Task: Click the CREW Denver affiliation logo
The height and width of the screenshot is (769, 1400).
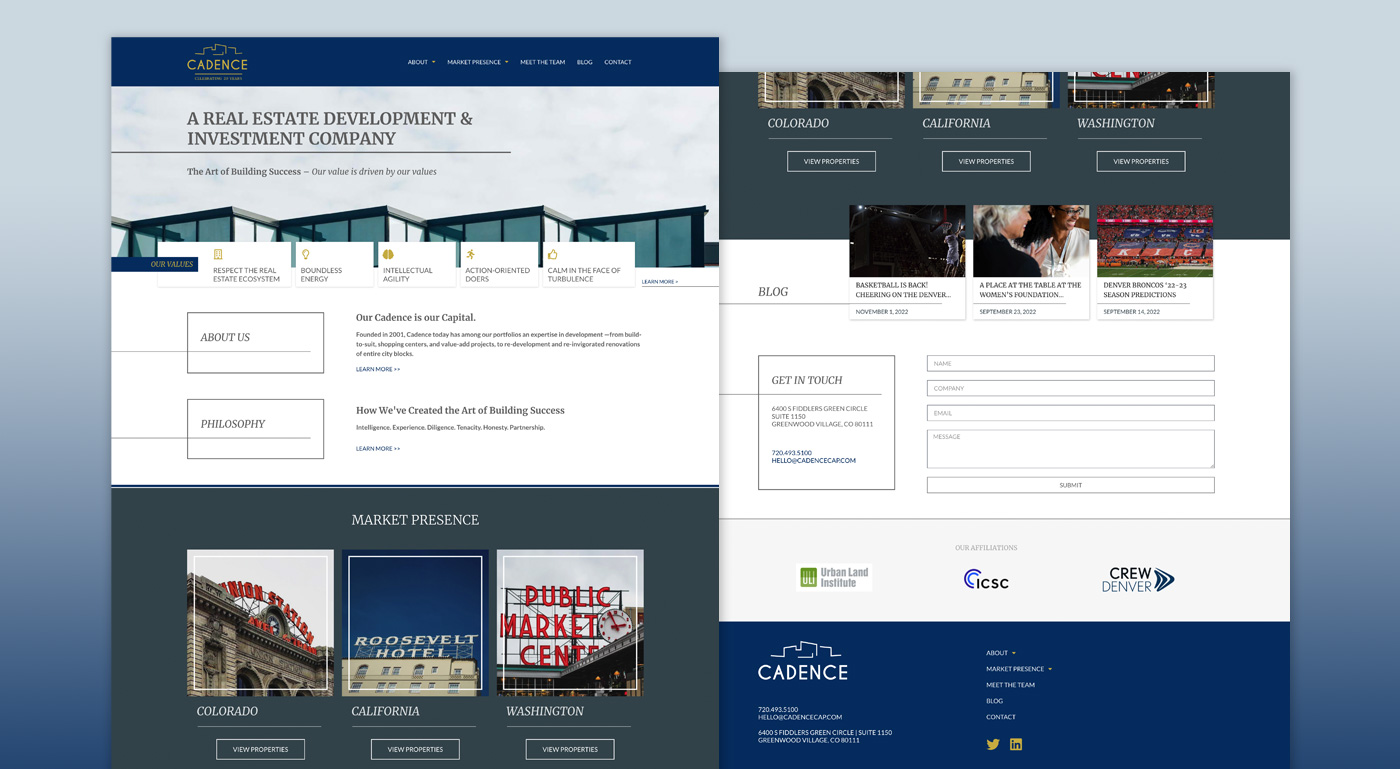Action: click(1138, 579)
